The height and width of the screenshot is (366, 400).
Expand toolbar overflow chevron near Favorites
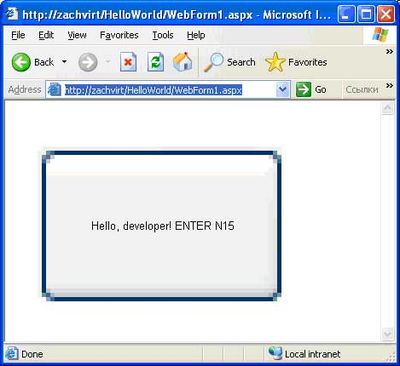click(x=389, y=52)
